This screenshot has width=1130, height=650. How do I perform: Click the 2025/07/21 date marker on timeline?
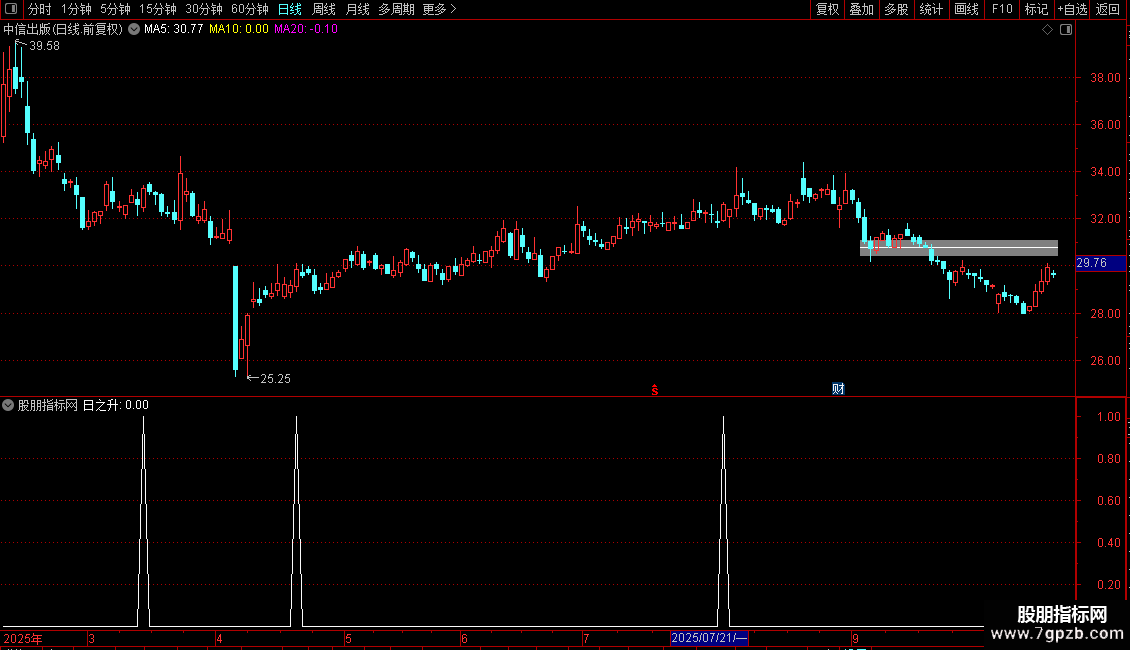[x=709, y=638]
